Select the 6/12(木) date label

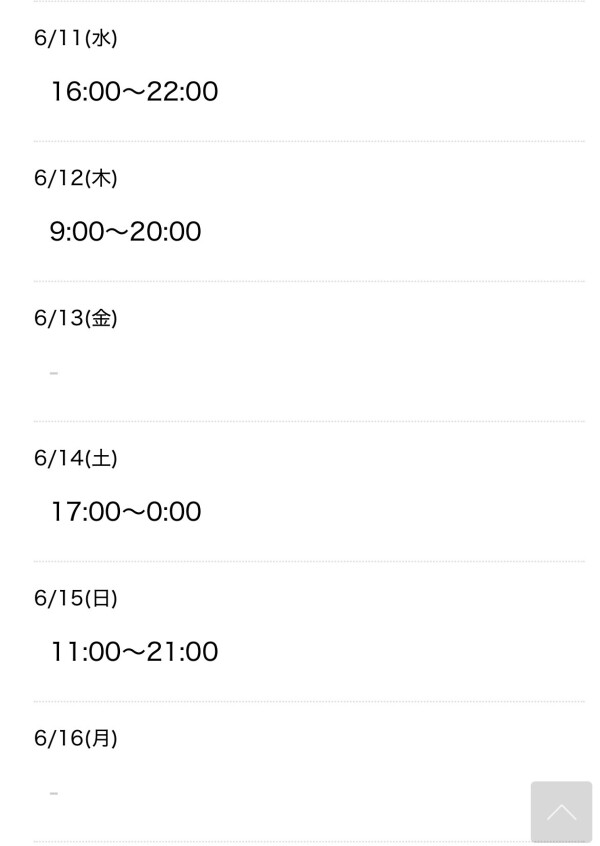(76, 178)
